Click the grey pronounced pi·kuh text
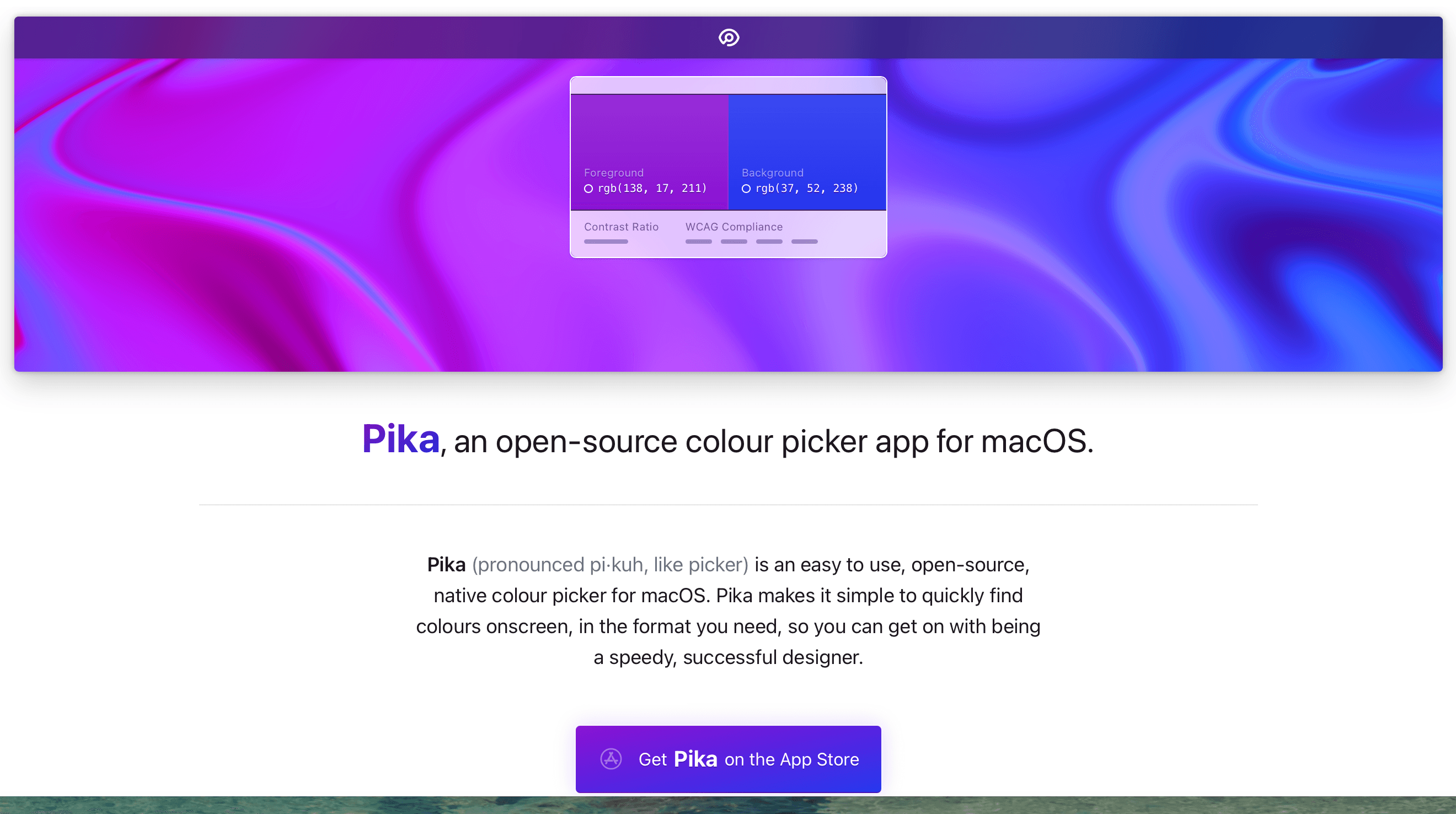Screen dimensions: 1456x814 click(610, 565)
